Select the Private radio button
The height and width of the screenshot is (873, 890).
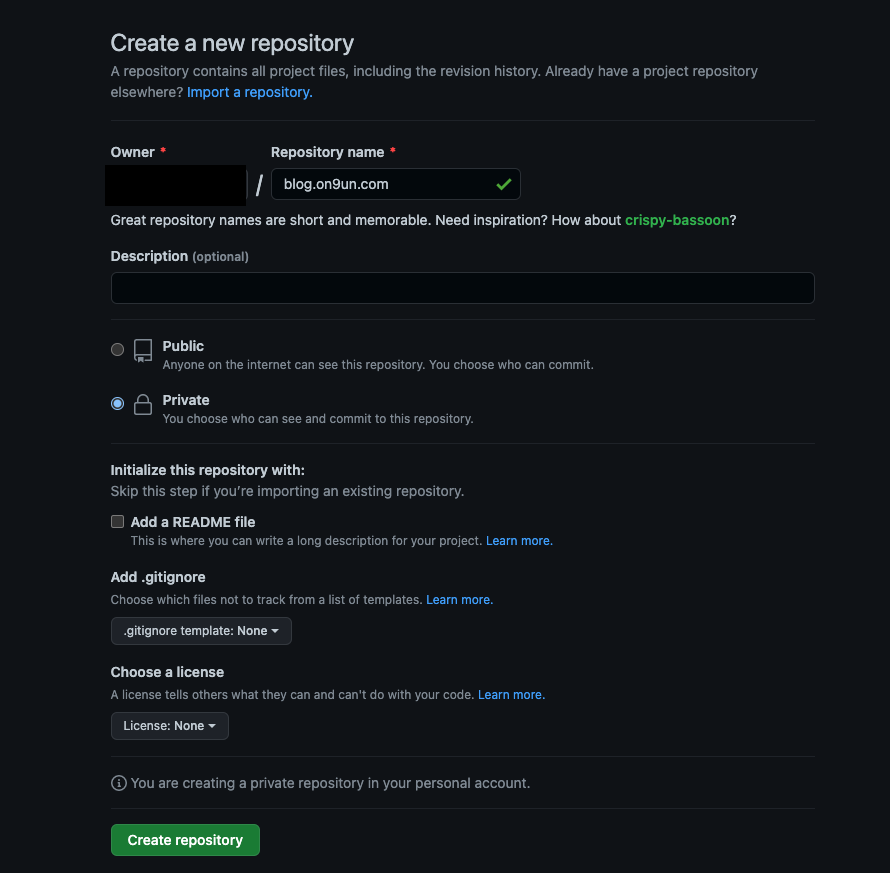pos(117,404)
